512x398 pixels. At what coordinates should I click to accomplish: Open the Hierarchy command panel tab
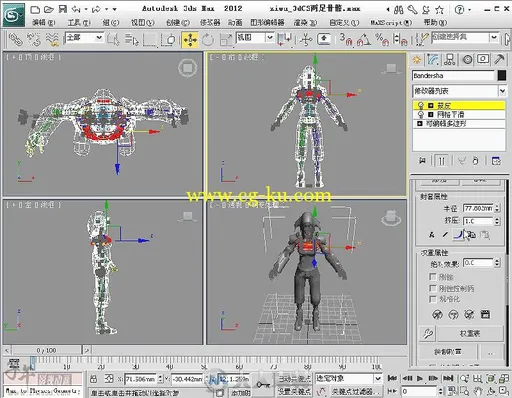450,60
